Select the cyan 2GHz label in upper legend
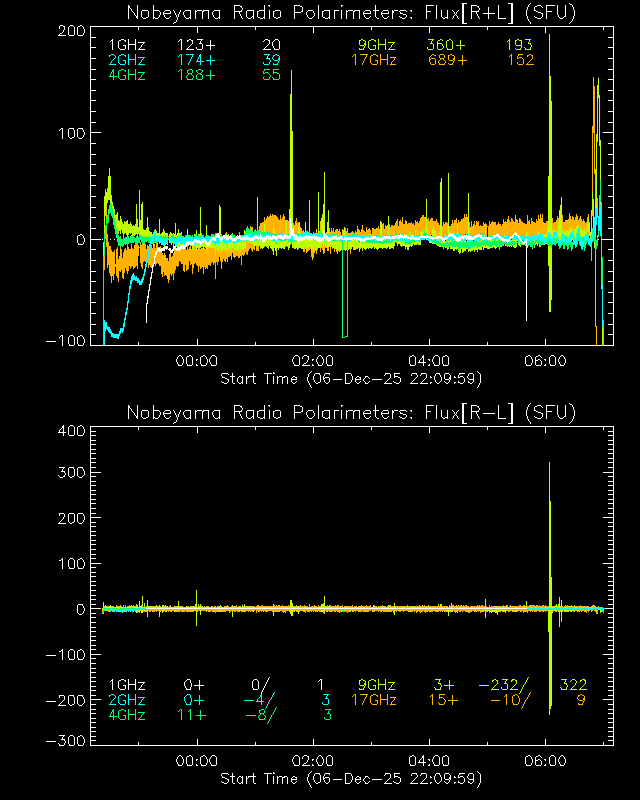 pos(127,60)
